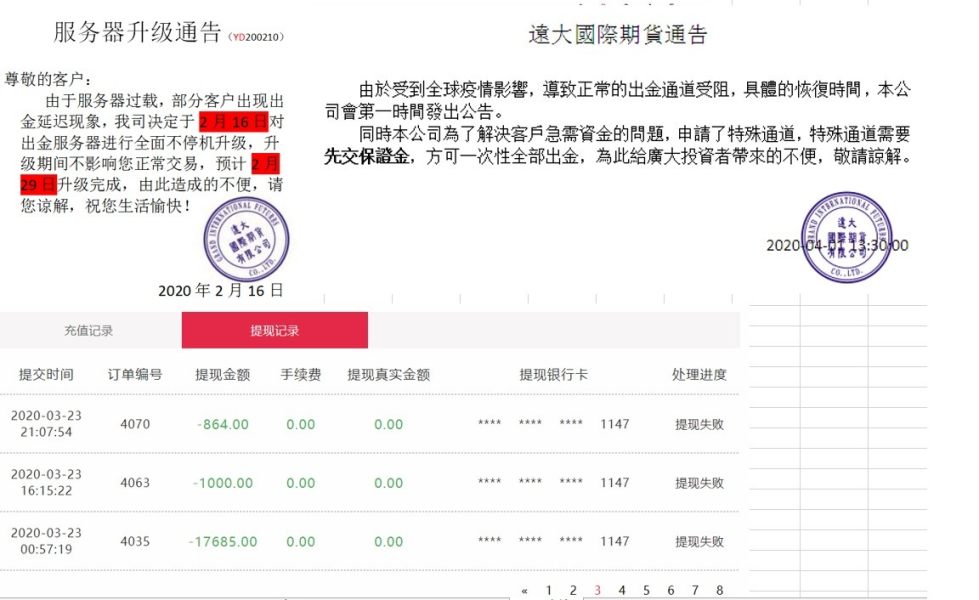Click bank card ending 1147 in order 4070 row
The height and width of the screenshot is (600, 979).
point(554,424)
